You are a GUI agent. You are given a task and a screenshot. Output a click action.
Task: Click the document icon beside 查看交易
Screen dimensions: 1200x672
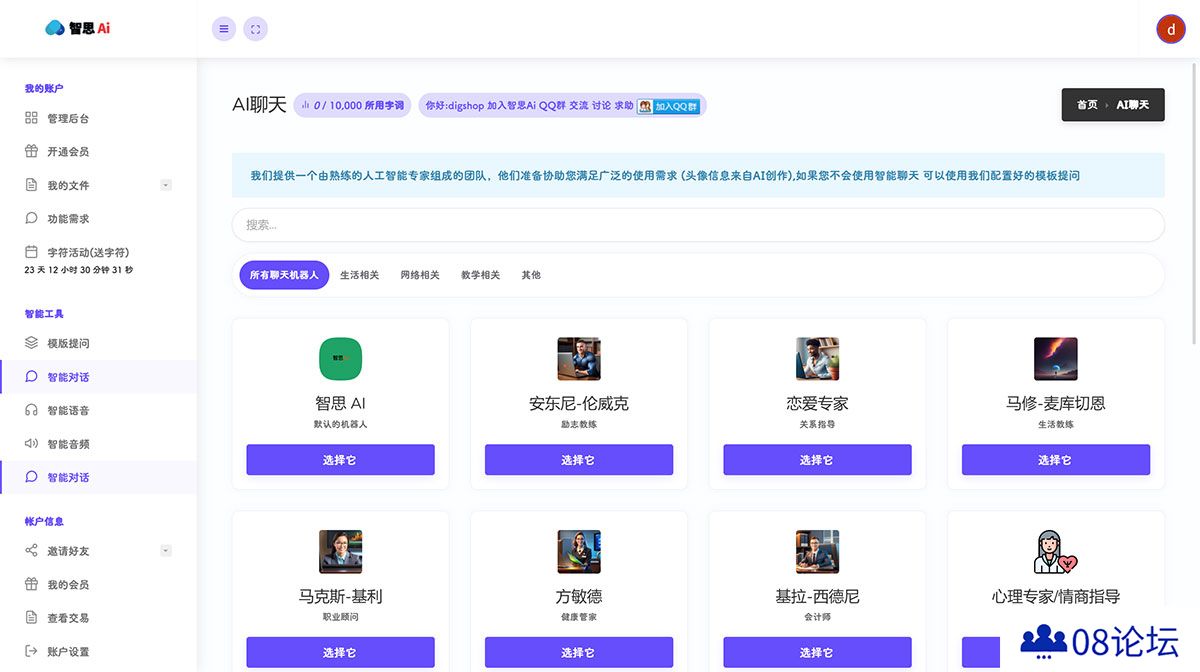(31, 618)
